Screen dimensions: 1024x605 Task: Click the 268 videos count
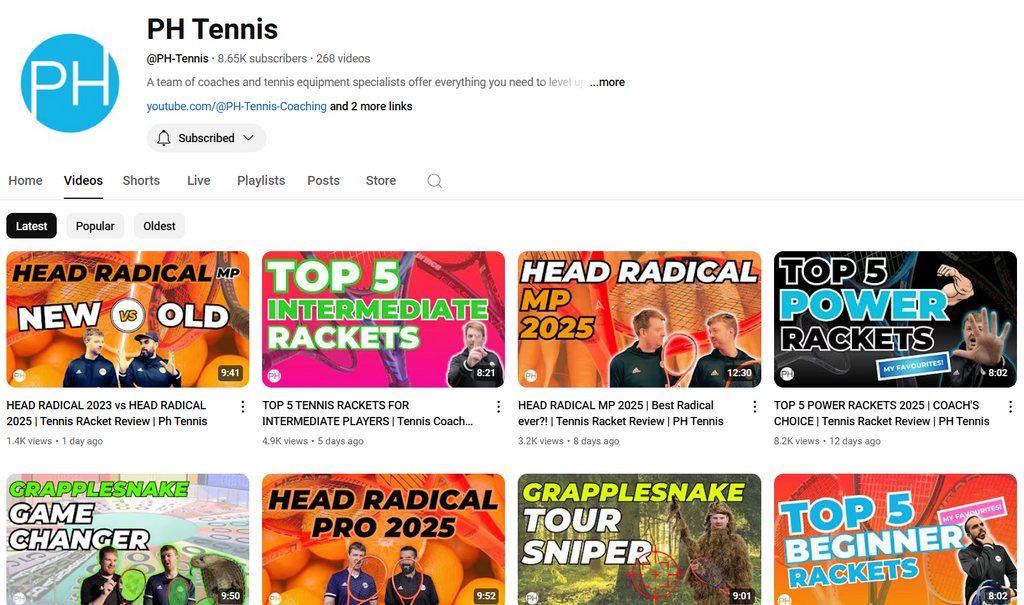tap(343, 59)
